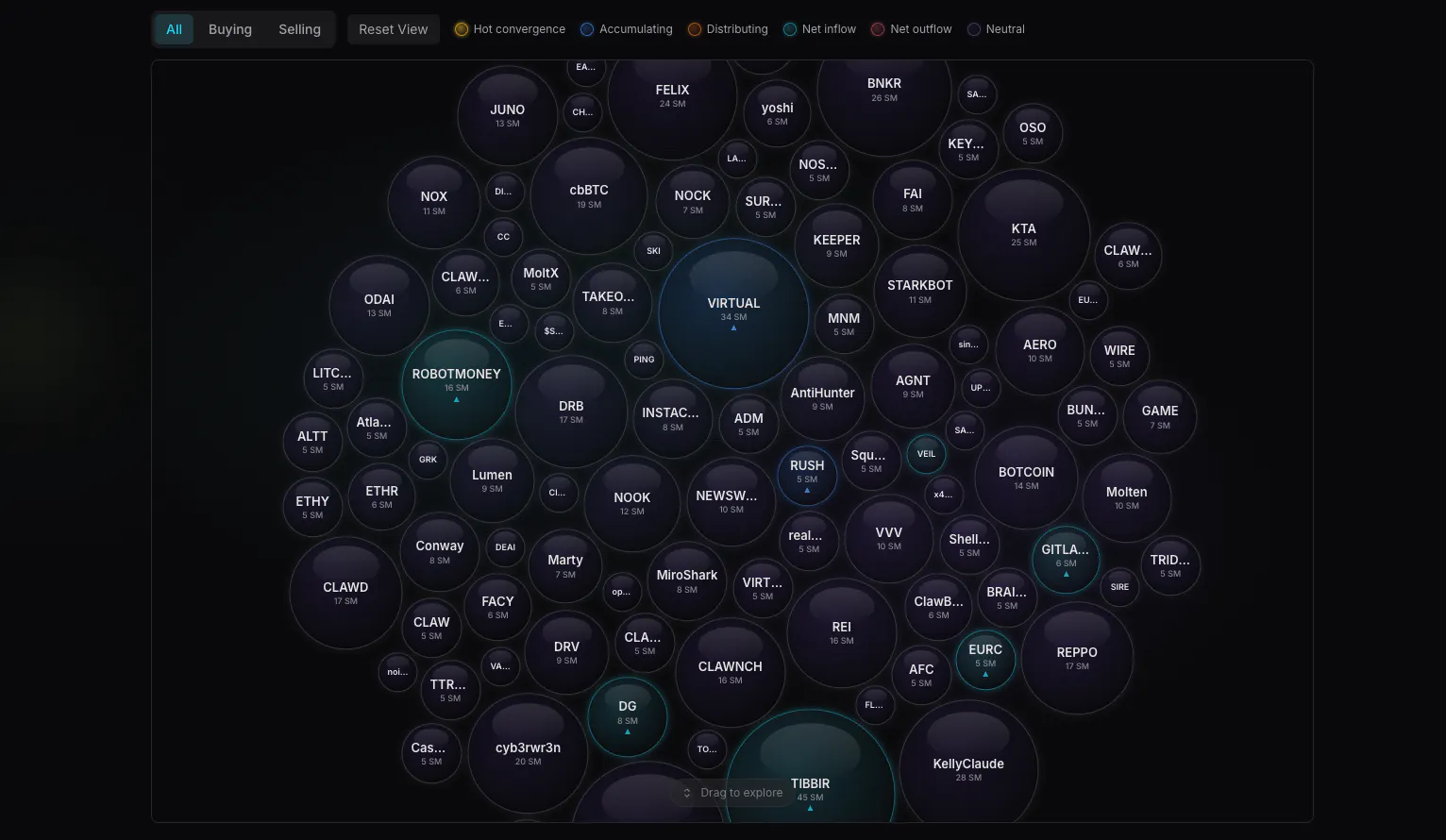Screen dimensions: 1446x840
Task: Click the MoltX bubble
Action: [x=541, y=279]
